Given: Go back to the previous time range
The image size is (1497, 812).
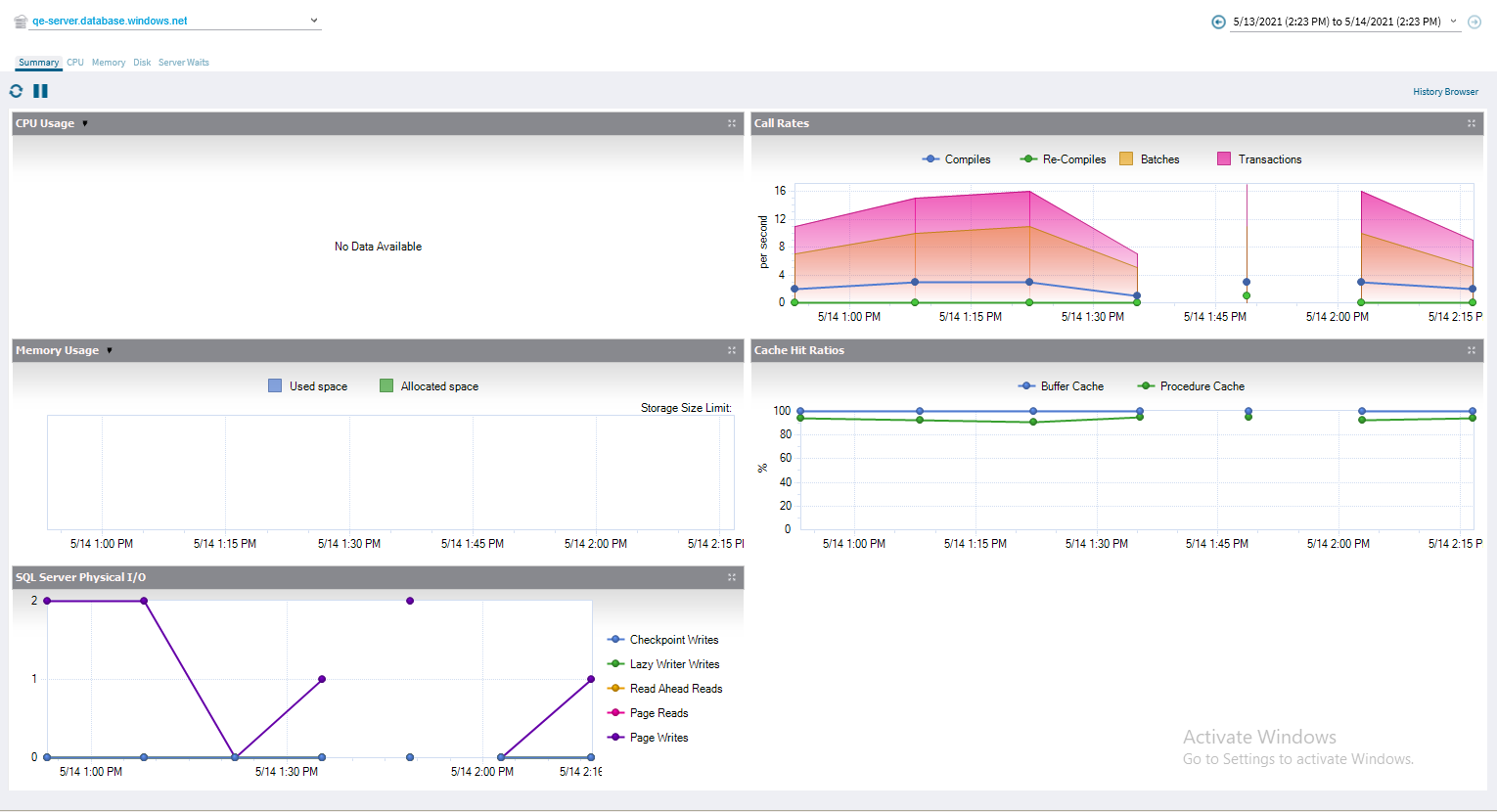Looking at the screenshot, I should 1218,22.
